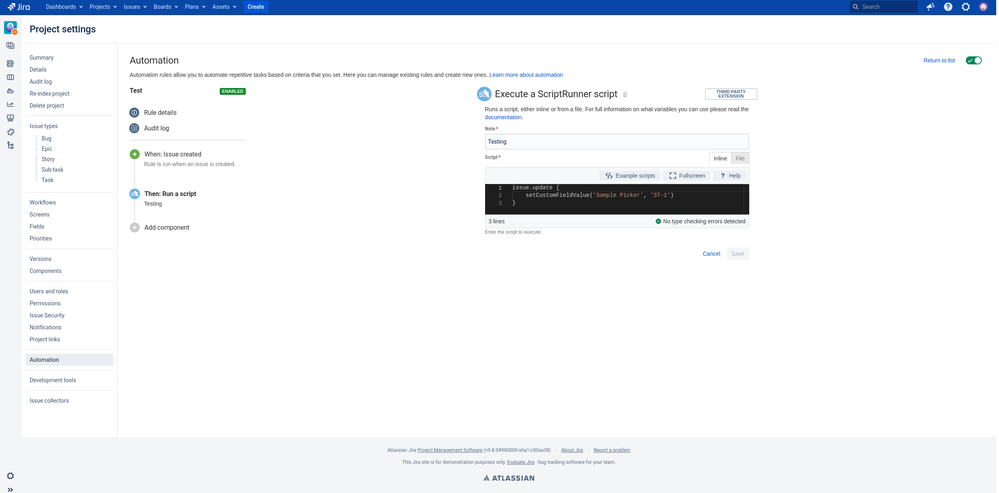Delete the ScriptRunner action via trash icon
Viewport: 999px width, 493px height.
coord(625,94)
